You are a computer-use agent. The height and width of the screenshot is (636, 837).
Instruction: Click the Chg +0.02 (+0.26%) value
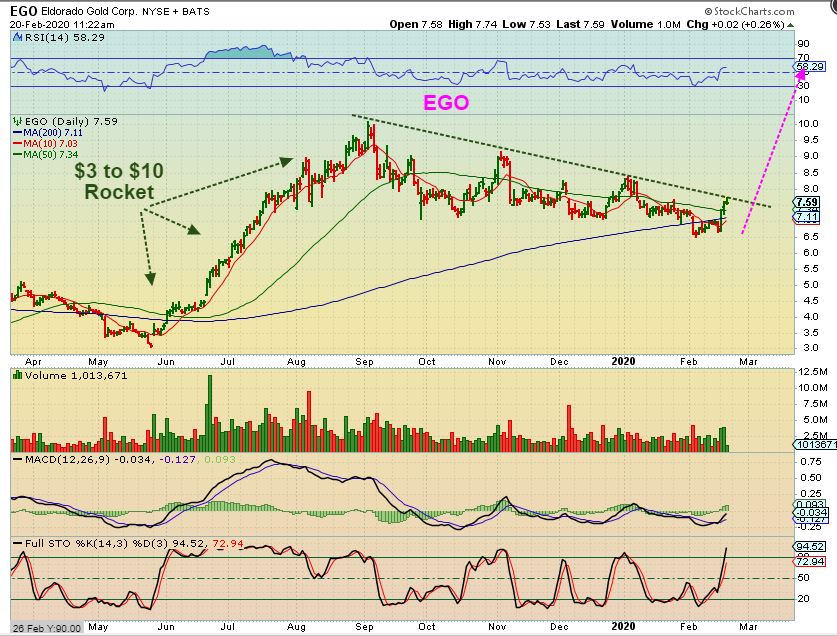736,25
